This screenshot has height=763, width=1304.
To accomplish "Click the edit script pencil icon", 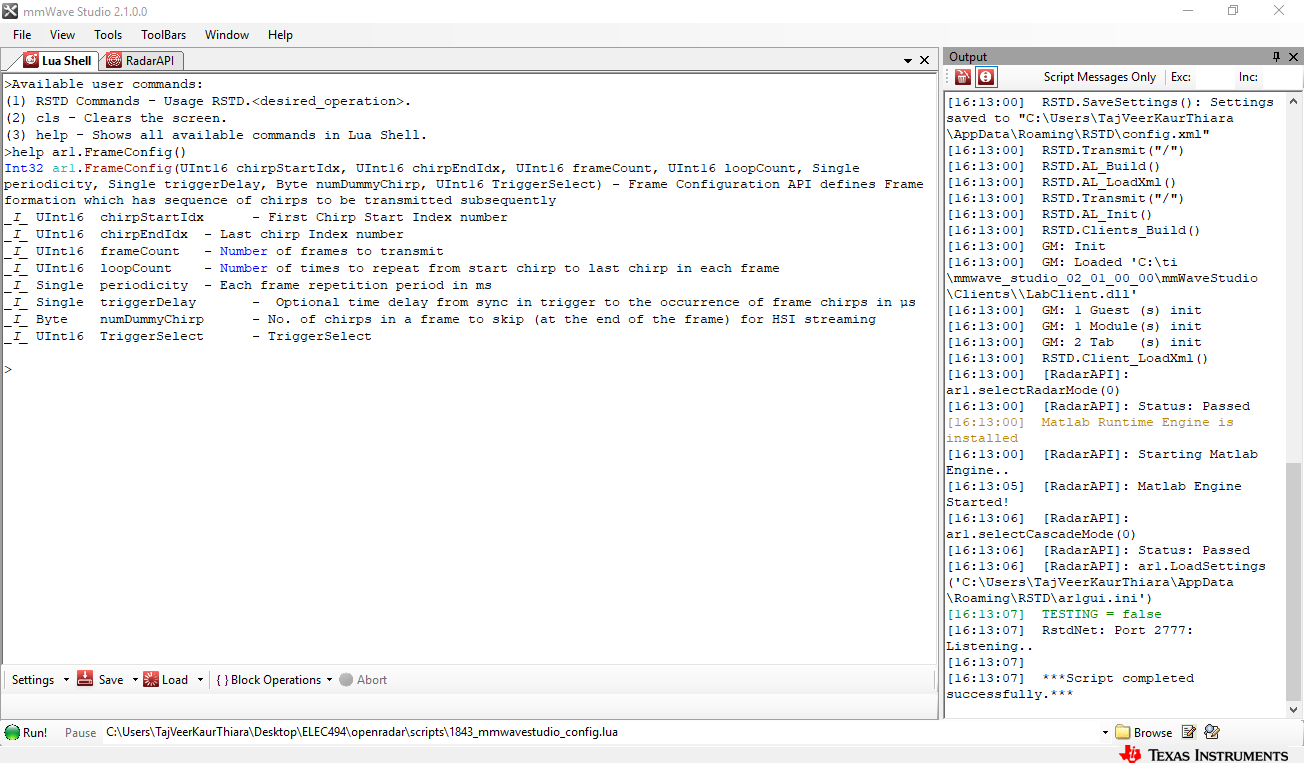I will 1188,732.
